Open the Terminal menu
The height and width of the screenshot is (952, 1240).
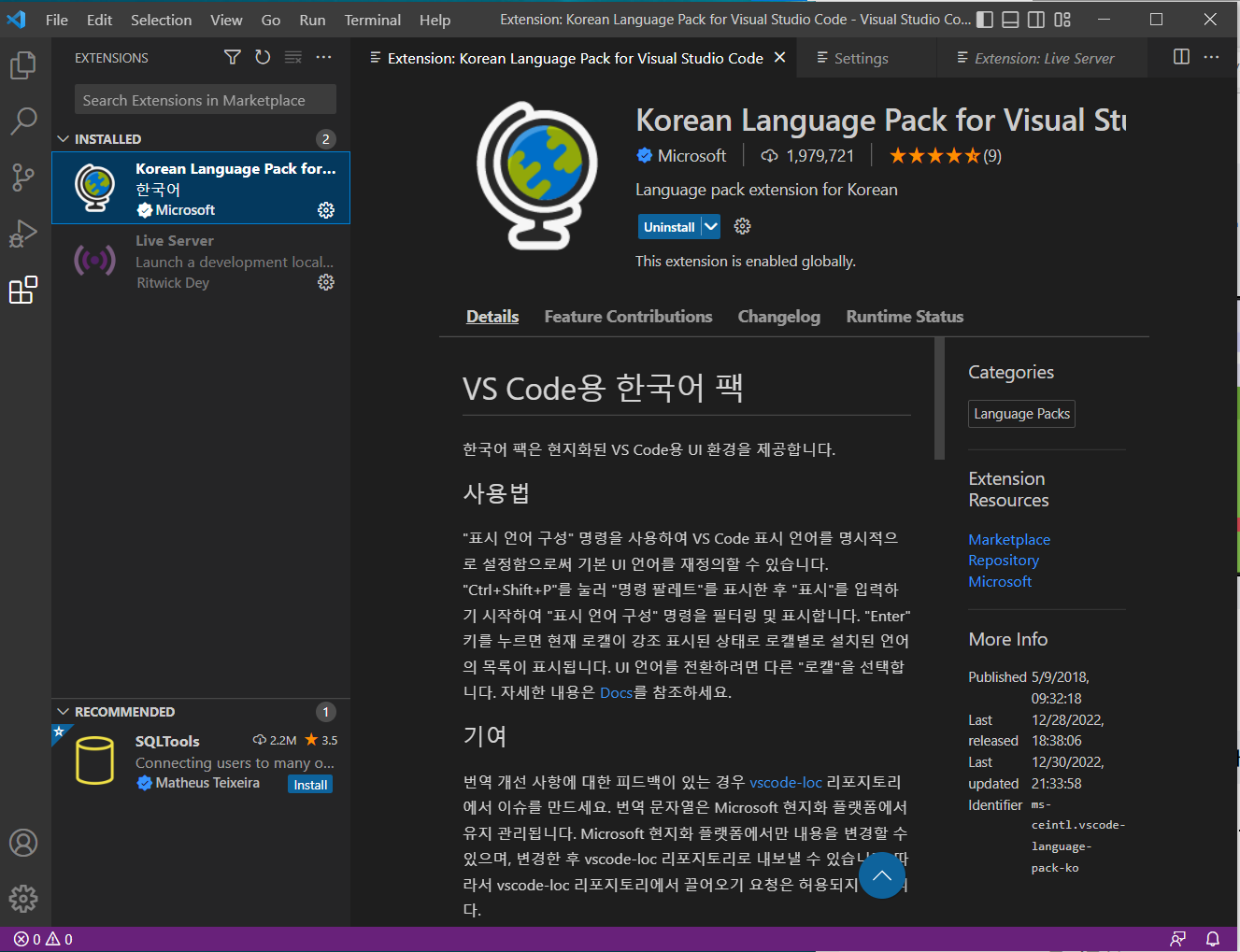tap(373, 20)
